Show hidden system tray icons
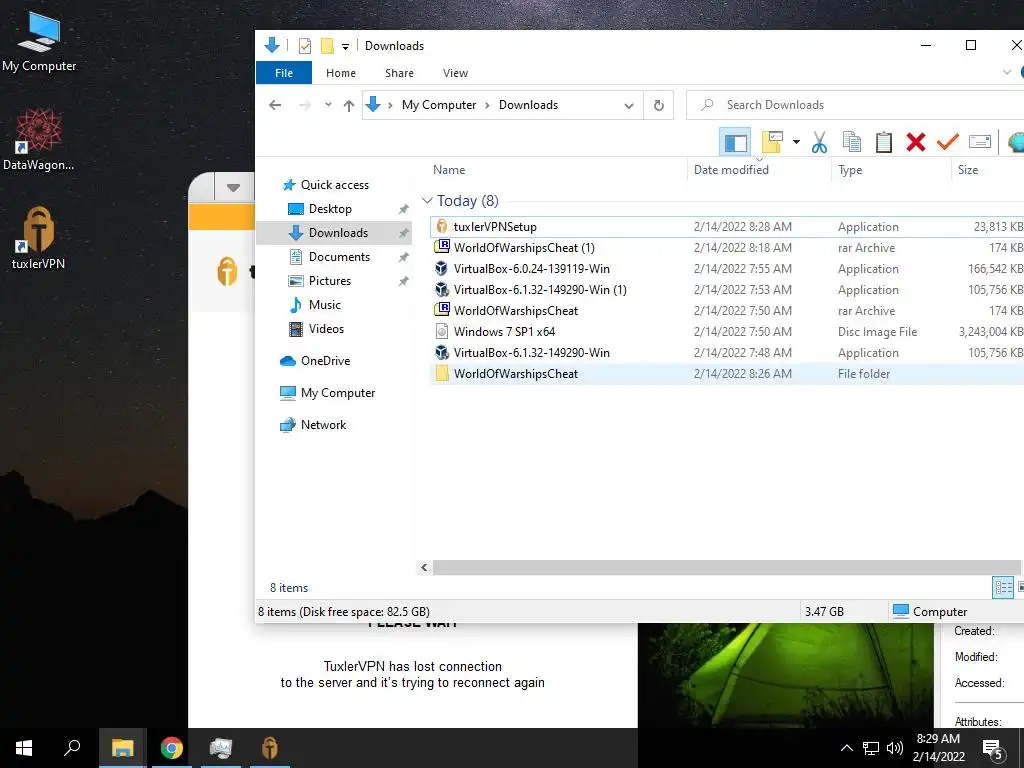The width and height of the screenshot is (1024, 768). [846, 748]
